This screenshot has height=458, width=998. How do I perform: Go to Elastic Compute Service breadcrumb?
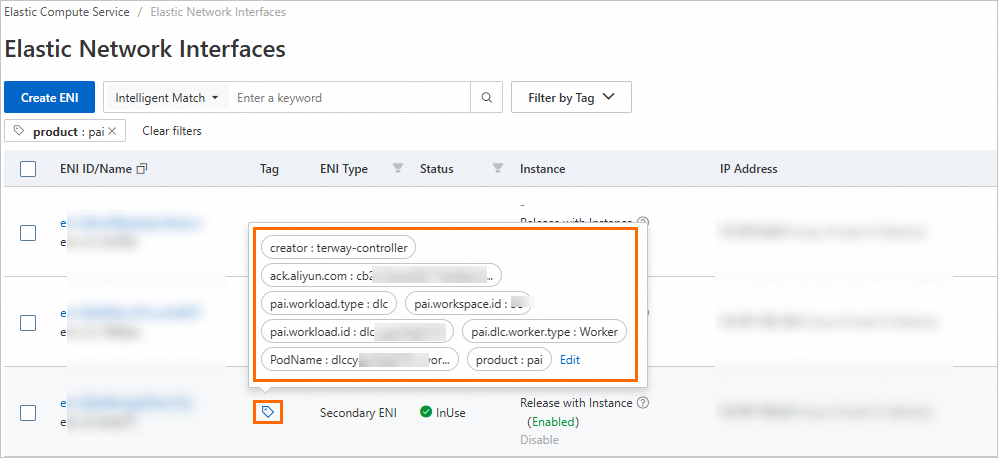(67, 11)
